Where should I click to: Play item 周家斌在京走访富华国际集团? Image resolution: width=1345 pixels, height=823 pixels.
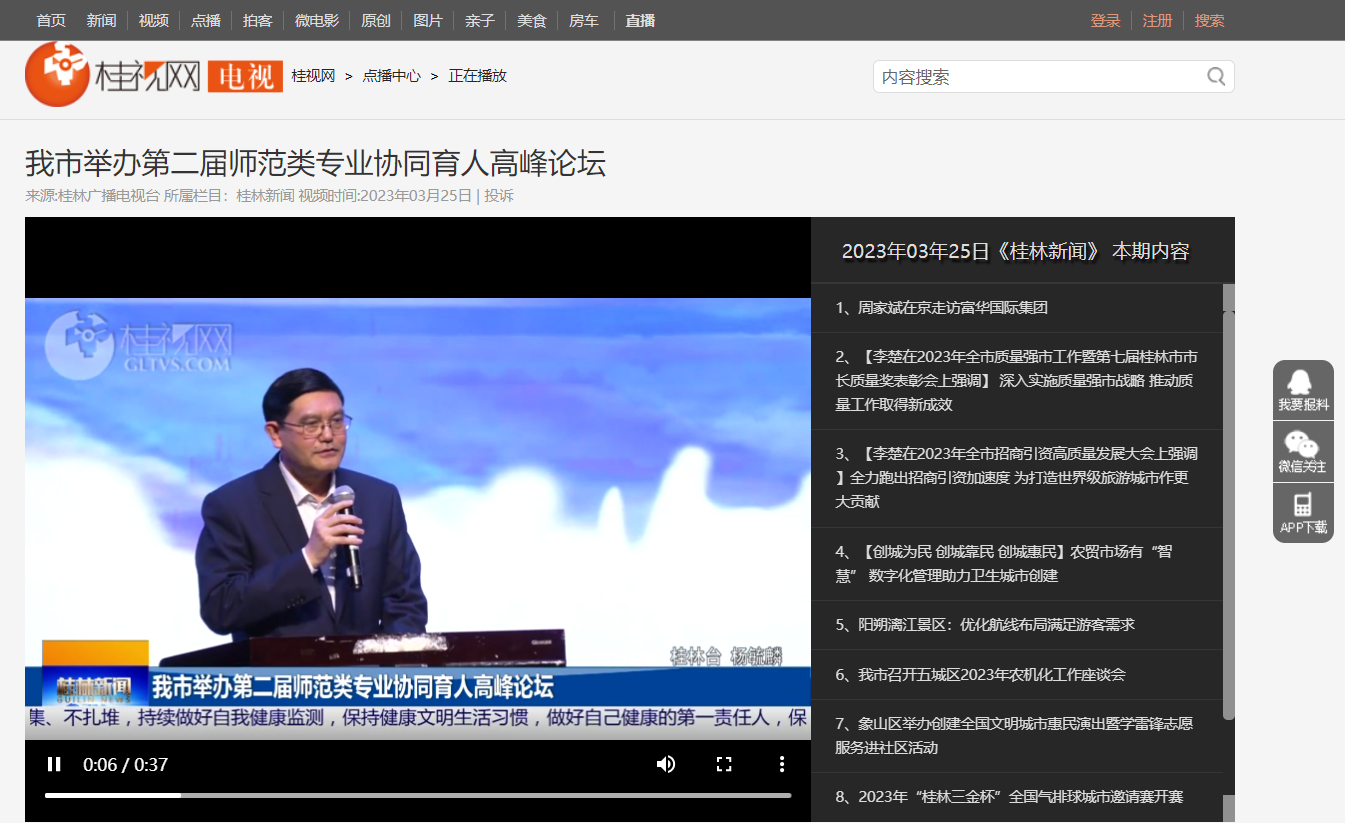tap(942, 308)
